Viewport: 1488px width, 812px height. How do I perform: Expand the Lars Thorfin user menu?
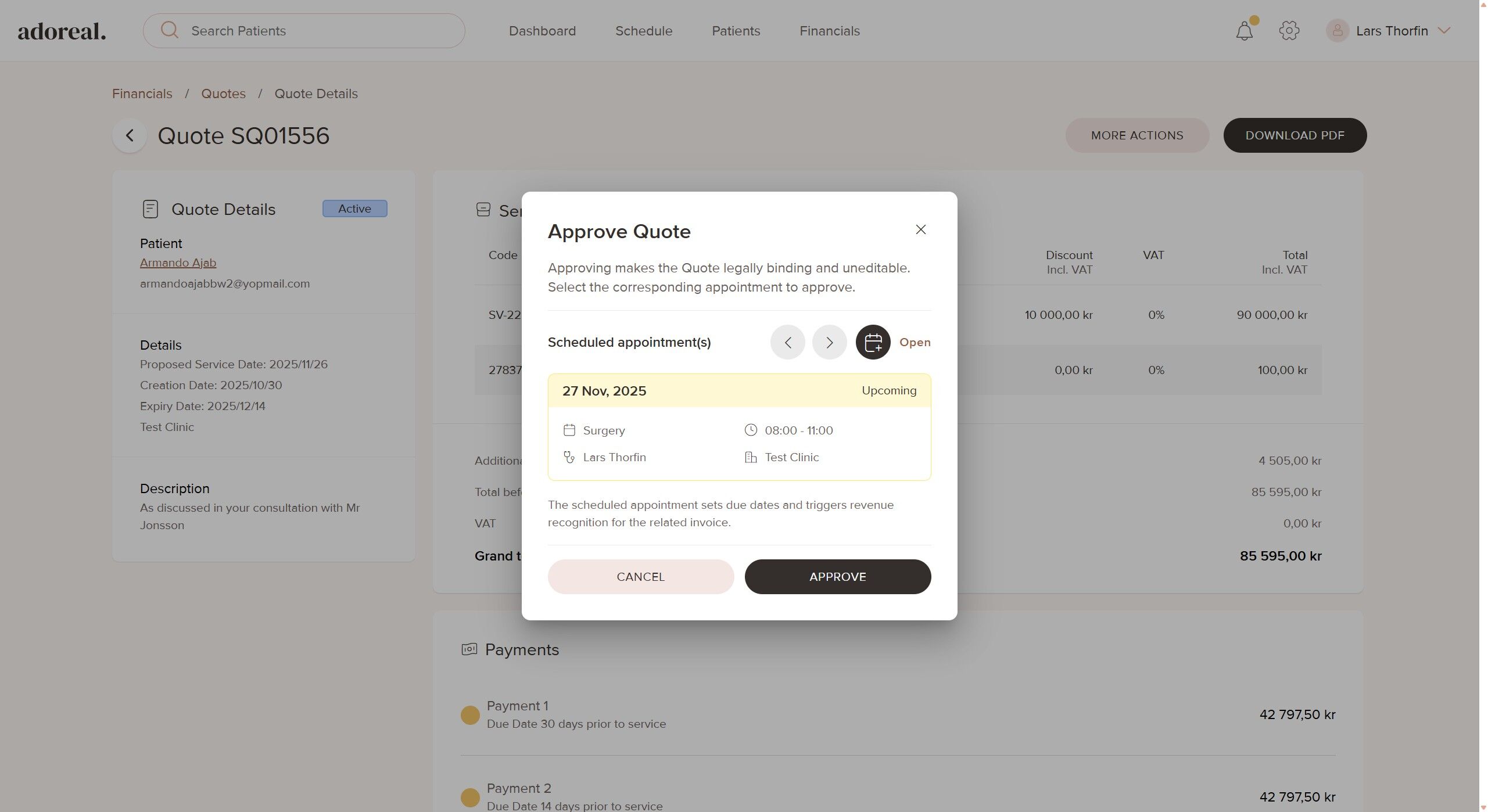[1443, 31]
